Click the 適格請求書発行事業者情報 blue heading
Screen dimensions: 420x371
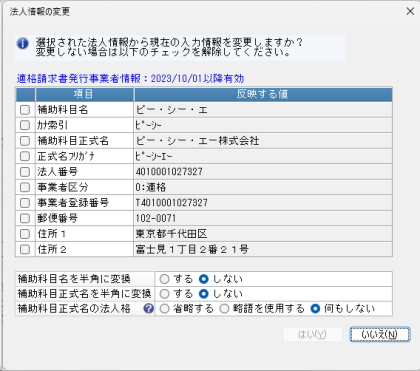130,79
